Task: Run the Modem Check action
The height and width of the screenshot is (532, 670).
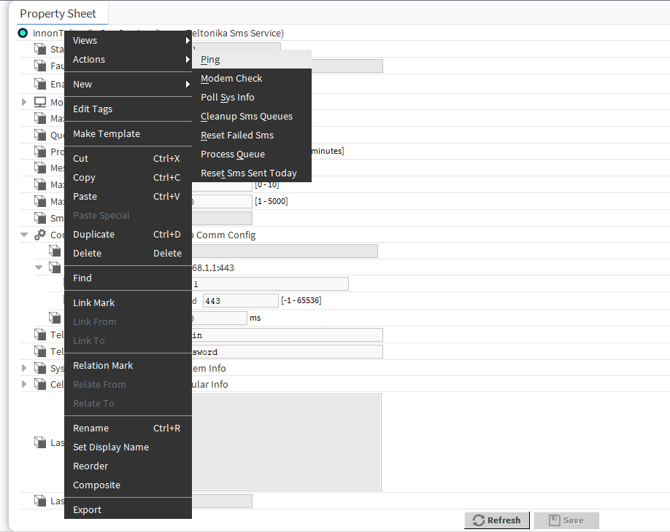Action: (x=231, y=78)
